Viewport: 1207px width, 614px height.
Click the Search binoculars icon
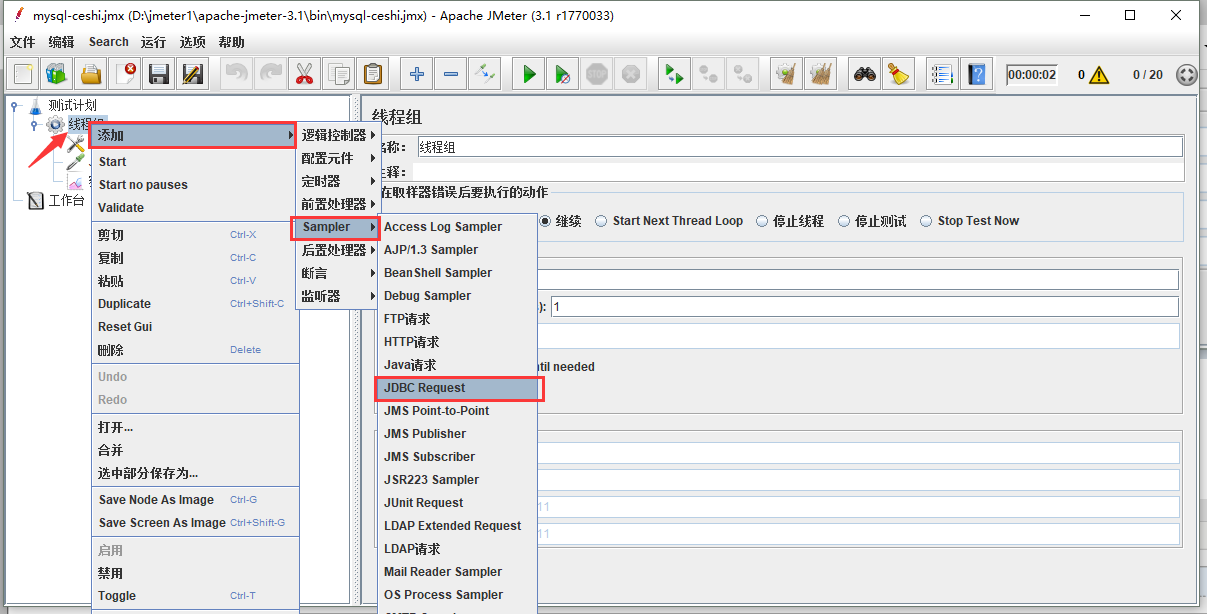click(x=865, y=74)
